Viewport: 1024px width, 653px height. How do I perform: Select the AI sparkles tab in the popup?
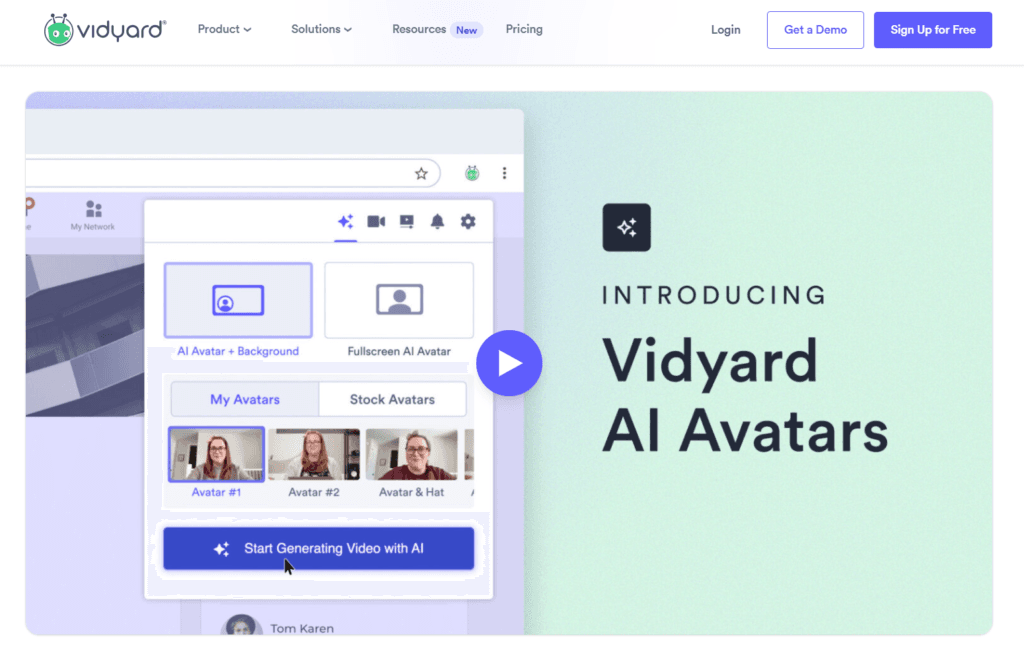point(345,222)
